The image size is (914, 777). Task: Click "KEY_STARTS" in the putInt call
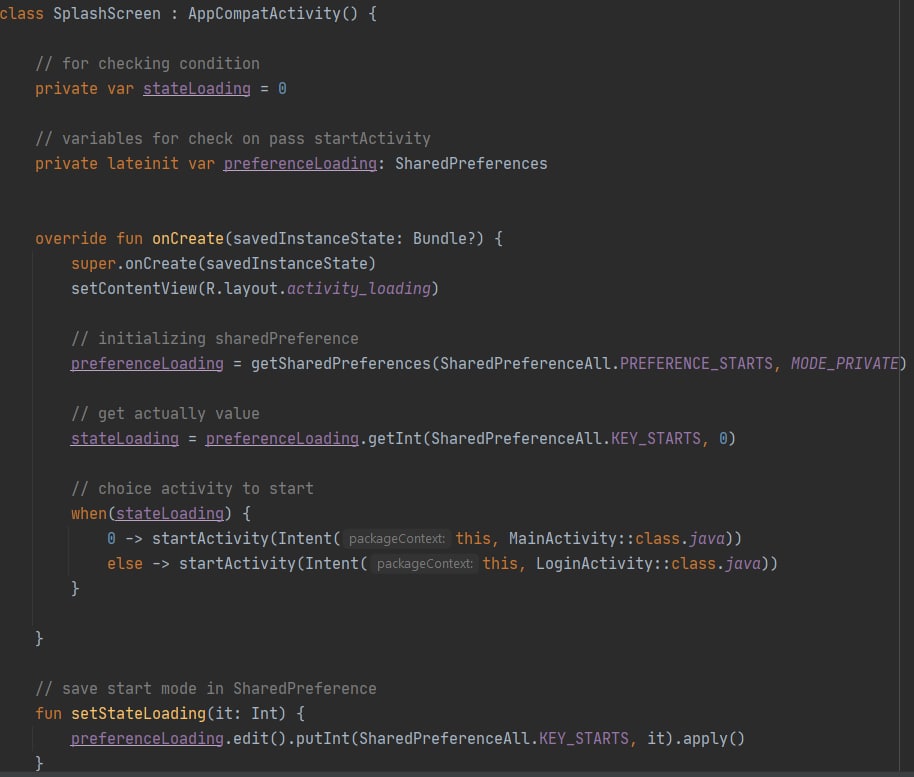584,739
